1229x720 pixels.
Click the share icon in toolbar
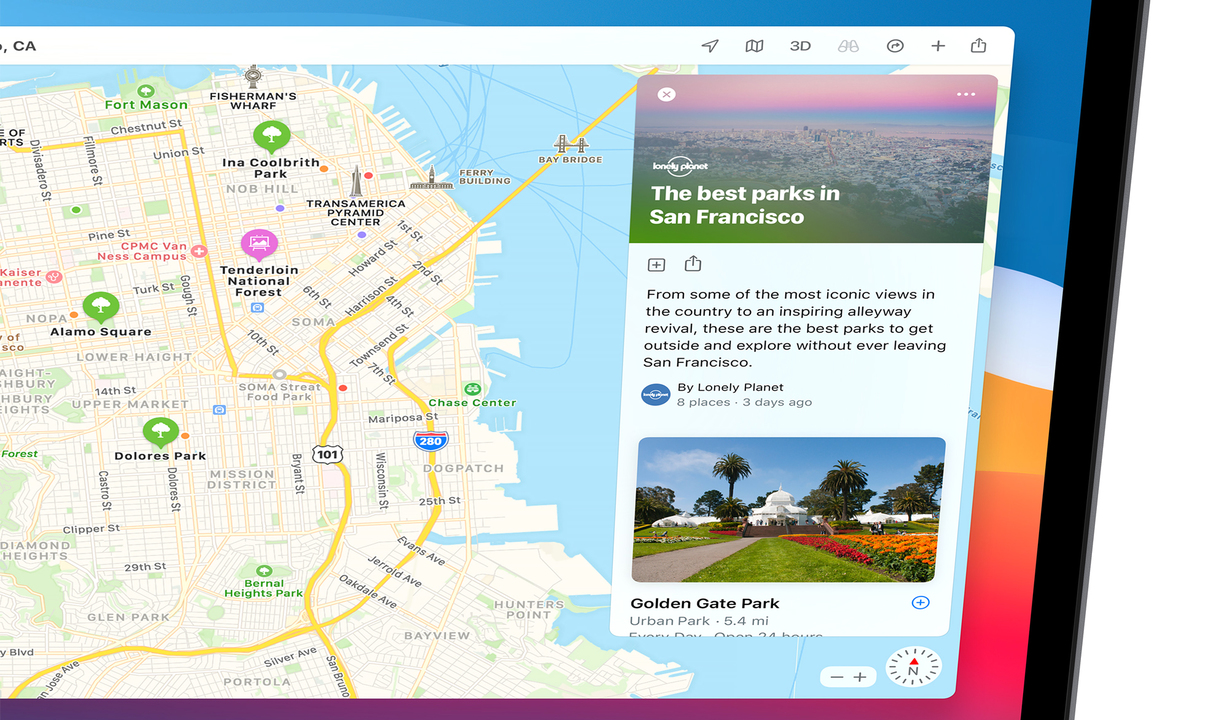(979, 45)
